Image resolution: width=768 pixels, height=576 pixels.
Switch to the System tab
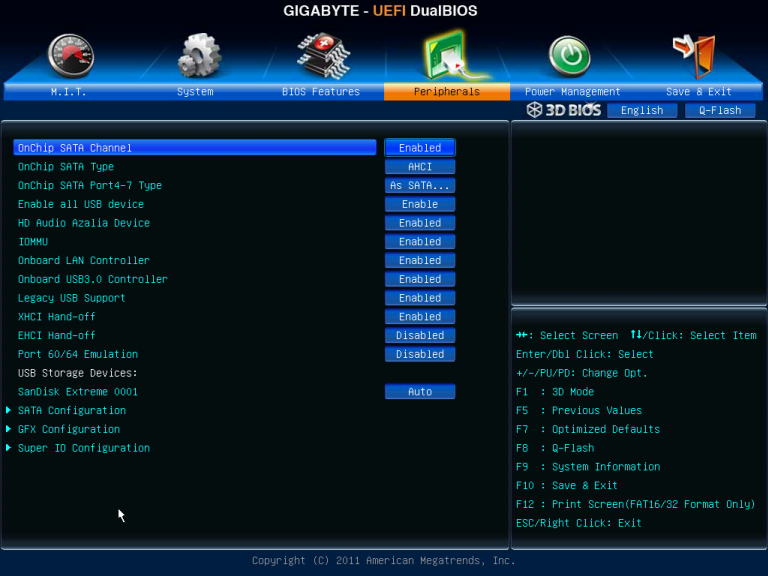click(x=195, y=92)
